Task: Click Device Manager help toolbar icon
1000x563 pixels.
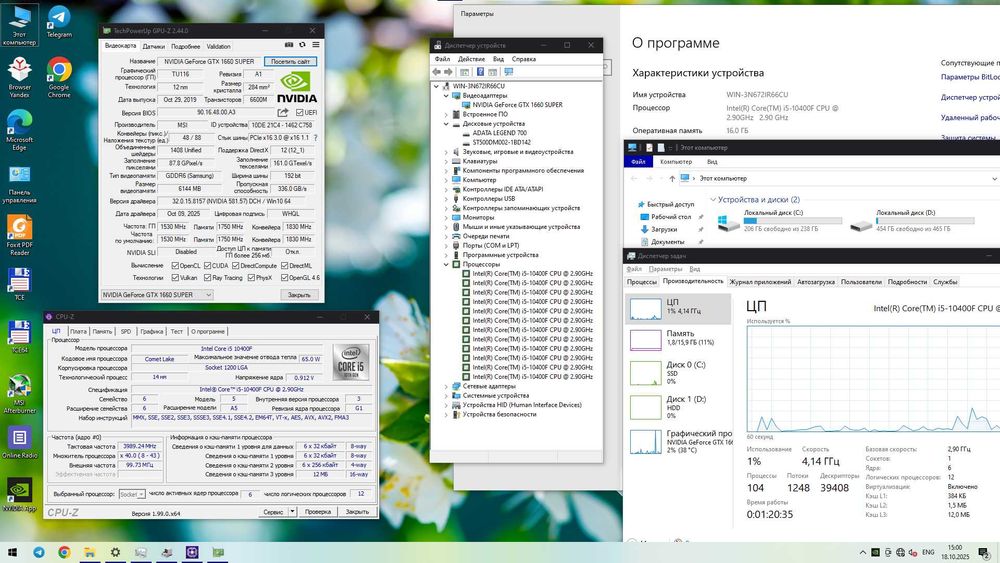Action: (x=480, y=72)
